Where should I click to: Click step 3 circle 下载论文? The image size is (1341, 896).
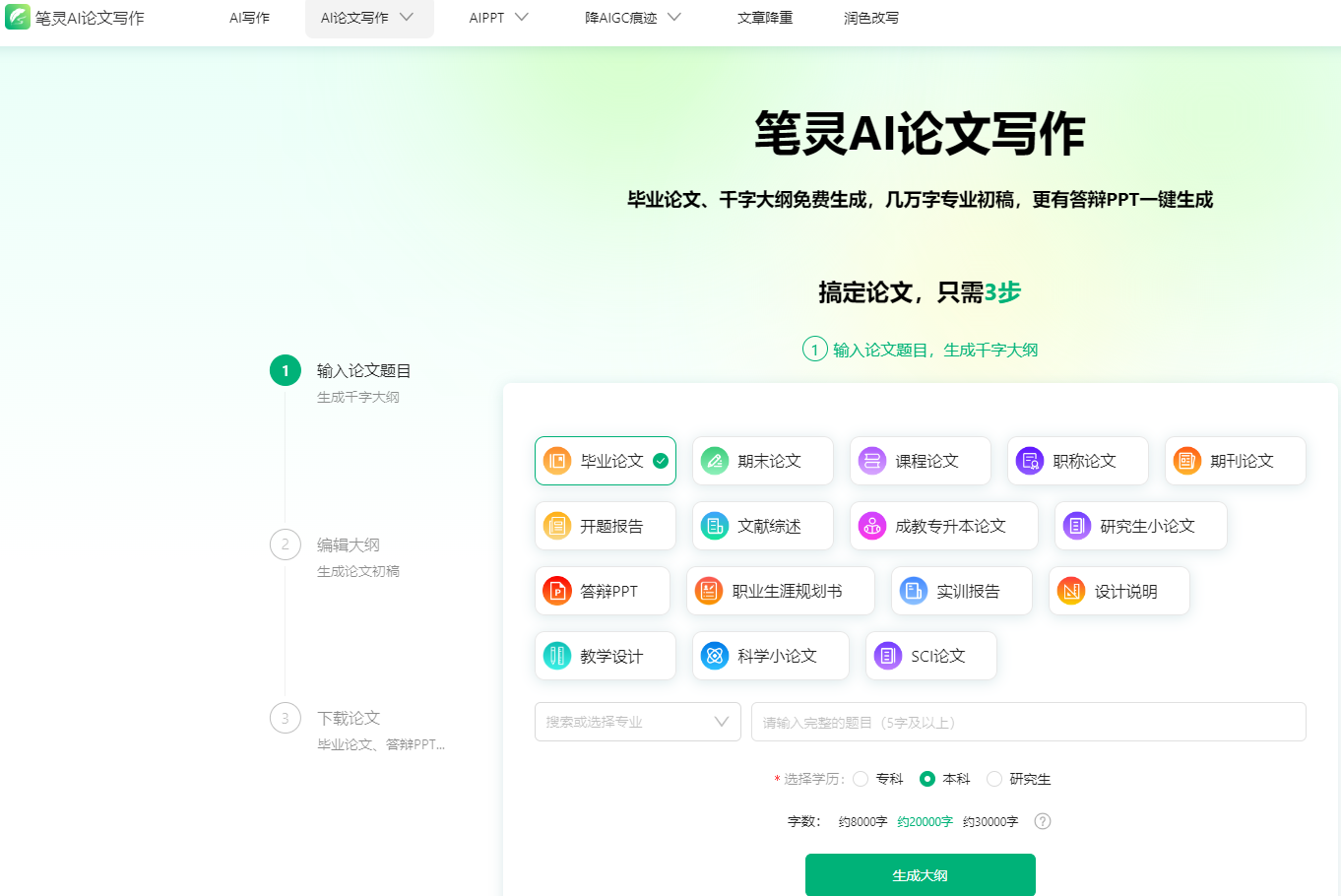pos(286,718)
